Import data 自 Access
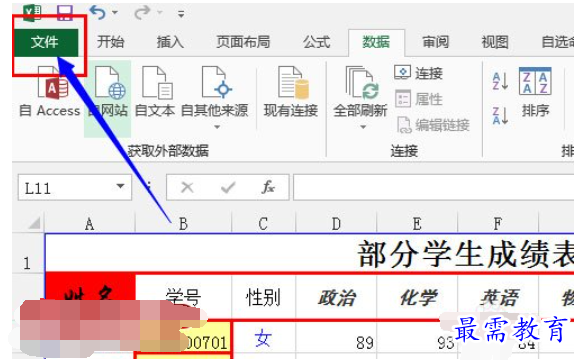 click(50, 92)
